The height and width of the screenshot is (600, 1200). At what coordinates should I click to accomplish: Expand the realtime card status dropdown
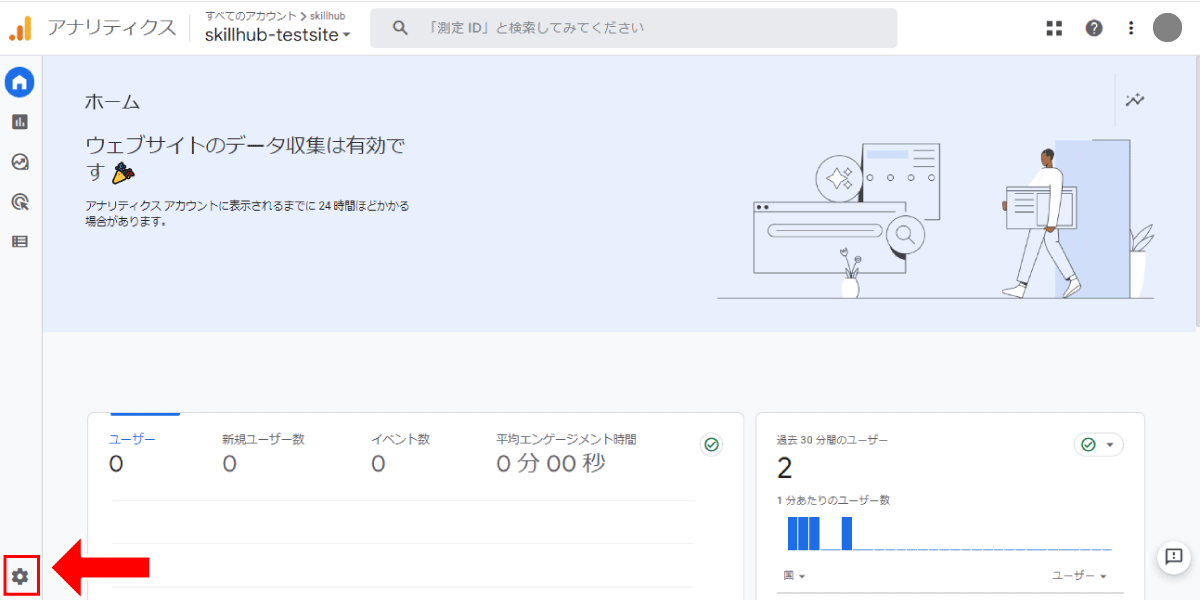pyautogui.click(x=1098, y=445)
